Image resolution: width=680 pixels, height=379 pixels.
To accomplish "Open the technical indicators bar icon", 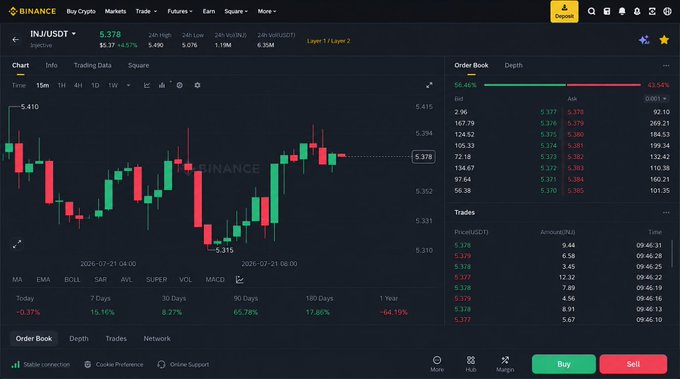I will 162,85.
